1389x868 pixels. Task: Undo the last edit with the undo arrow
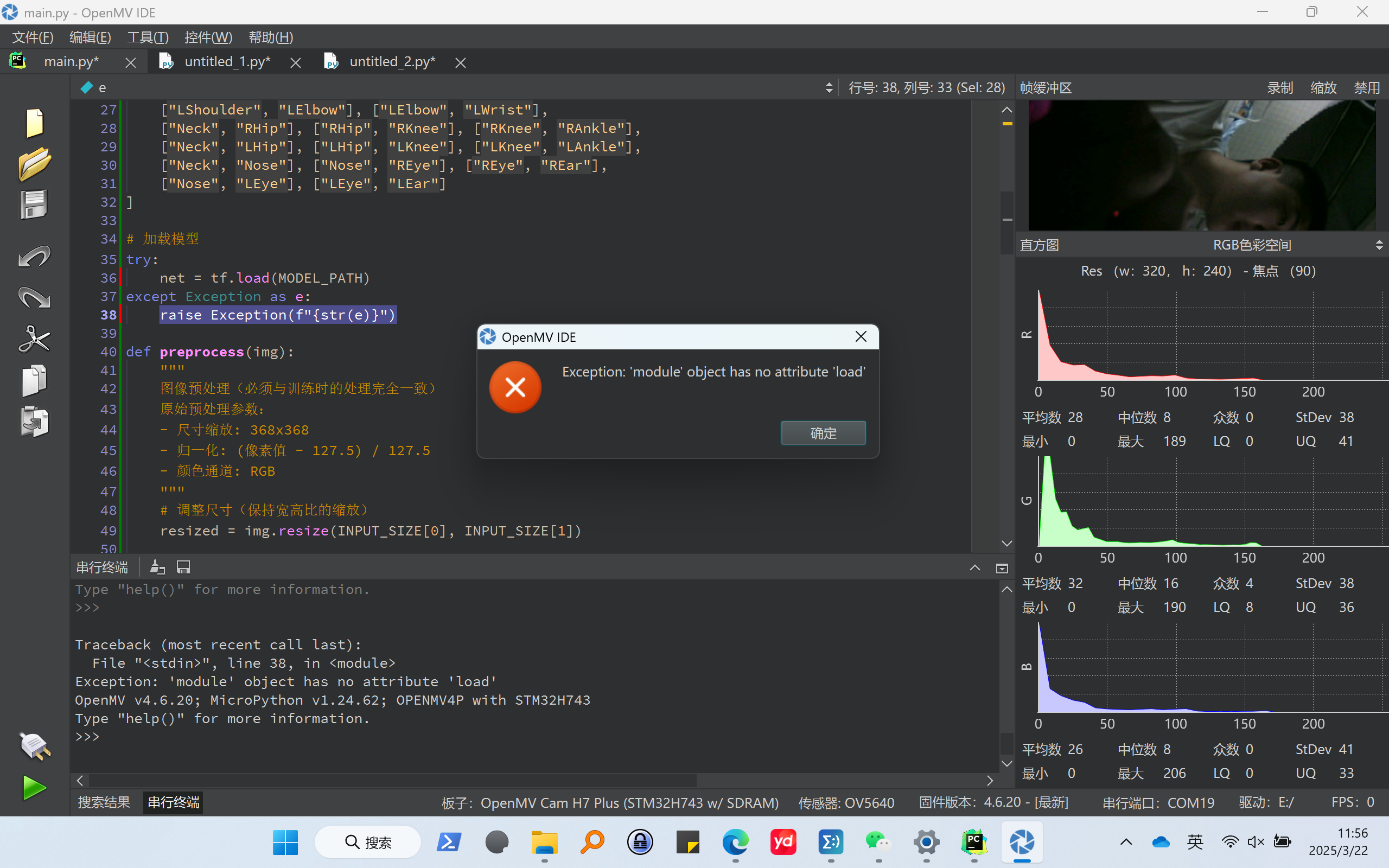(x=34, y=257)
